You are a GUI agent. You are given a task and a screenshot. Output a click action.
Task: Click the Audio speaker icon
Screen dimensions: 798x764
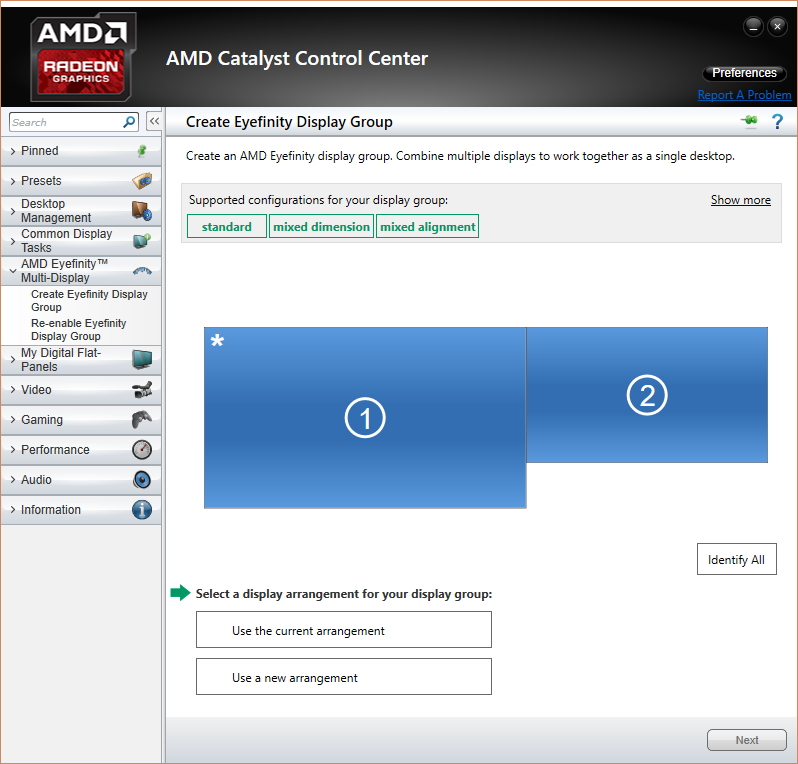142,480
